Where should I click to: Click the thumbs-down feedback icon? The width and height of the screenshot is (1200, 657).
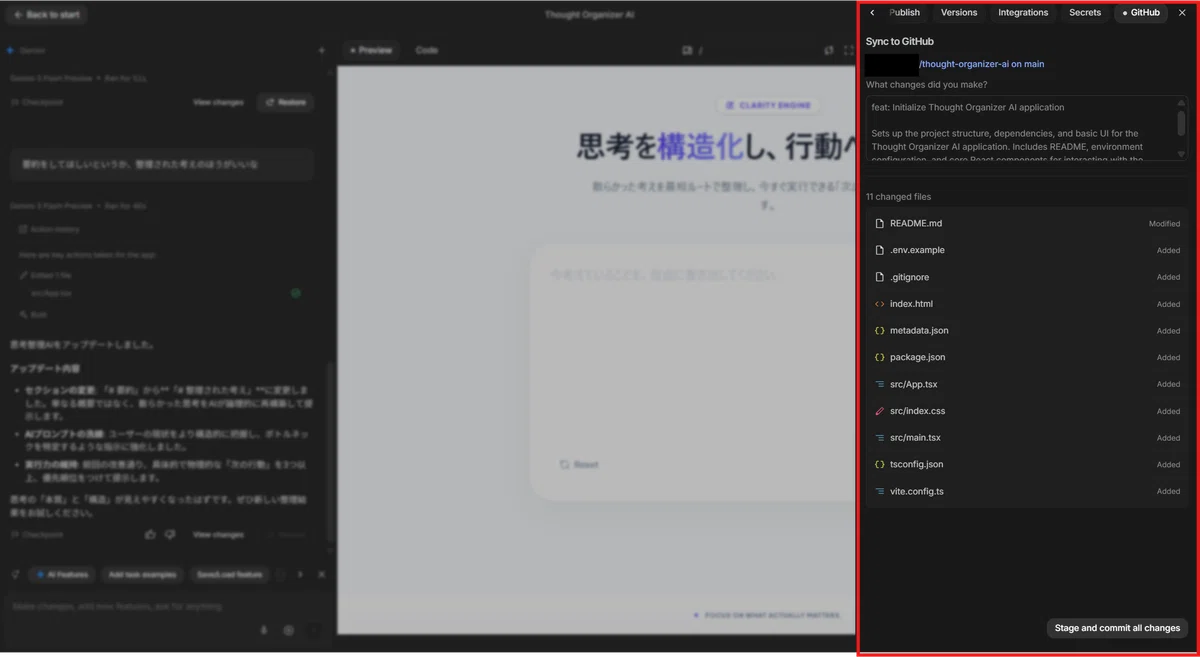tap(169, 535)
